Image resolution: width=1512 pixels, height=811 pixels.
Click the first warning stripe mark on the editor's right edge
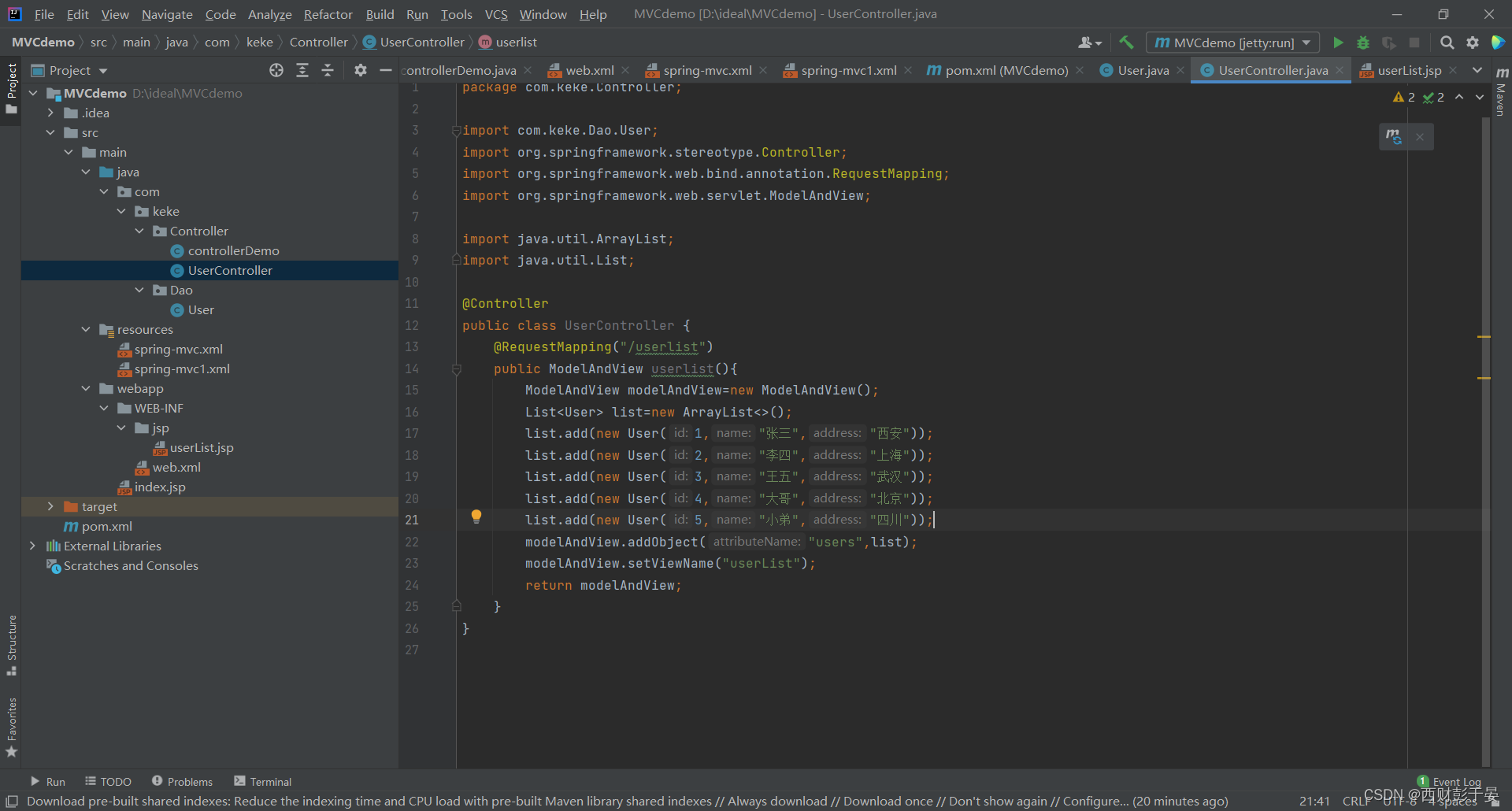point(1484,337)
